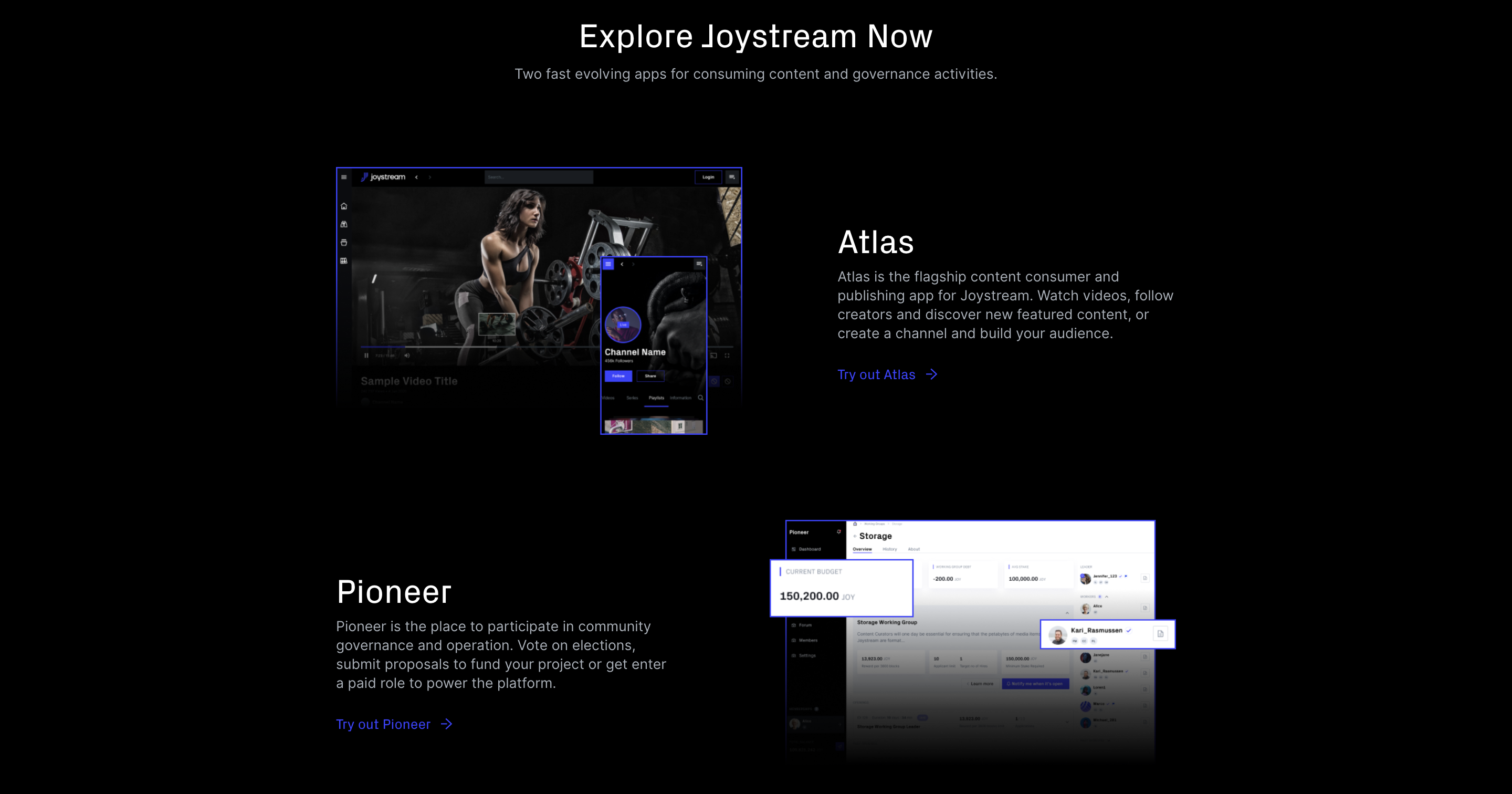
Task: Click search magnifier beside Information tab
Action: [700, 398]
